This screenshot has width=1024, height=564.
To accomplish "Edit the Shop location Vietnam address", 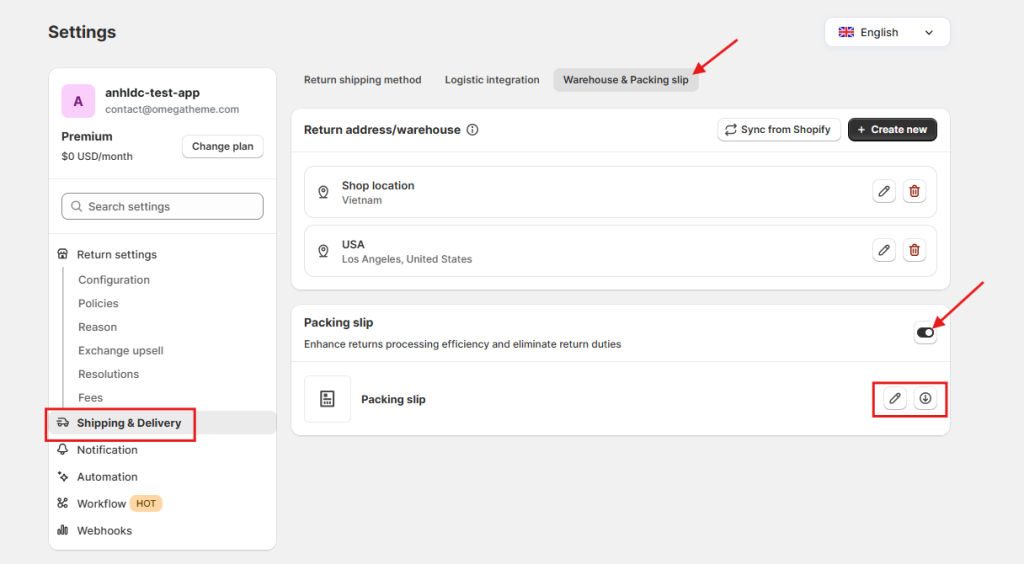I will (x=884, y=191).
